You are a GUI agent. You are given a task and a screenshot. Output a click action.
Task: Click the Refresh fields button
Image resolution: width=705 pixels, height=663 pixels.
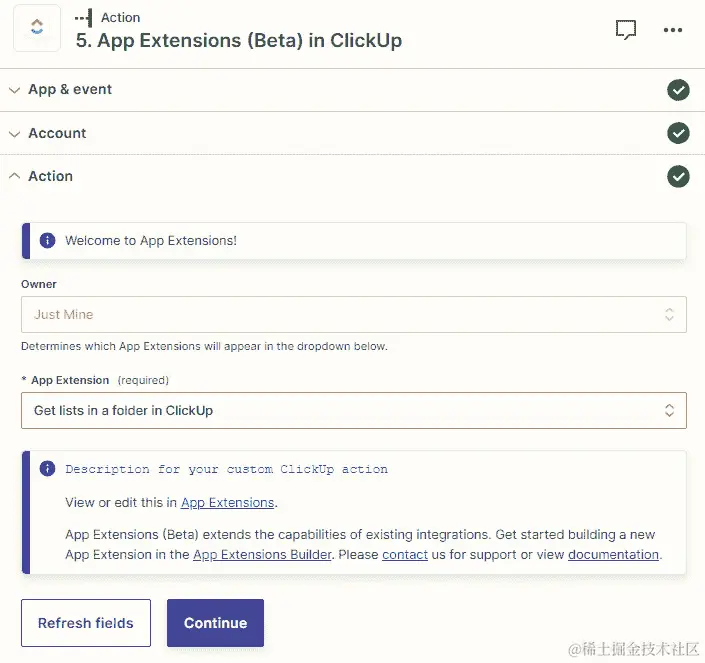click(86, 623)
